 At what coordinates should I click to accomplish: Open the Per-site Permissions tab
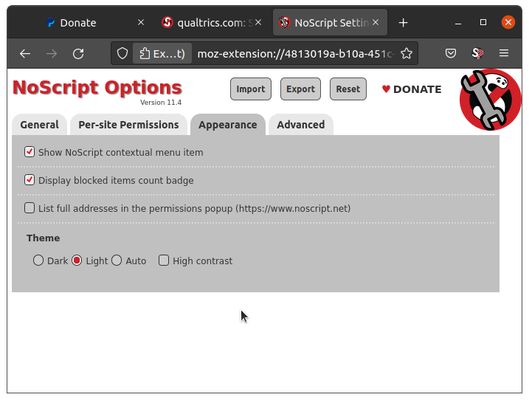(129, 125)
